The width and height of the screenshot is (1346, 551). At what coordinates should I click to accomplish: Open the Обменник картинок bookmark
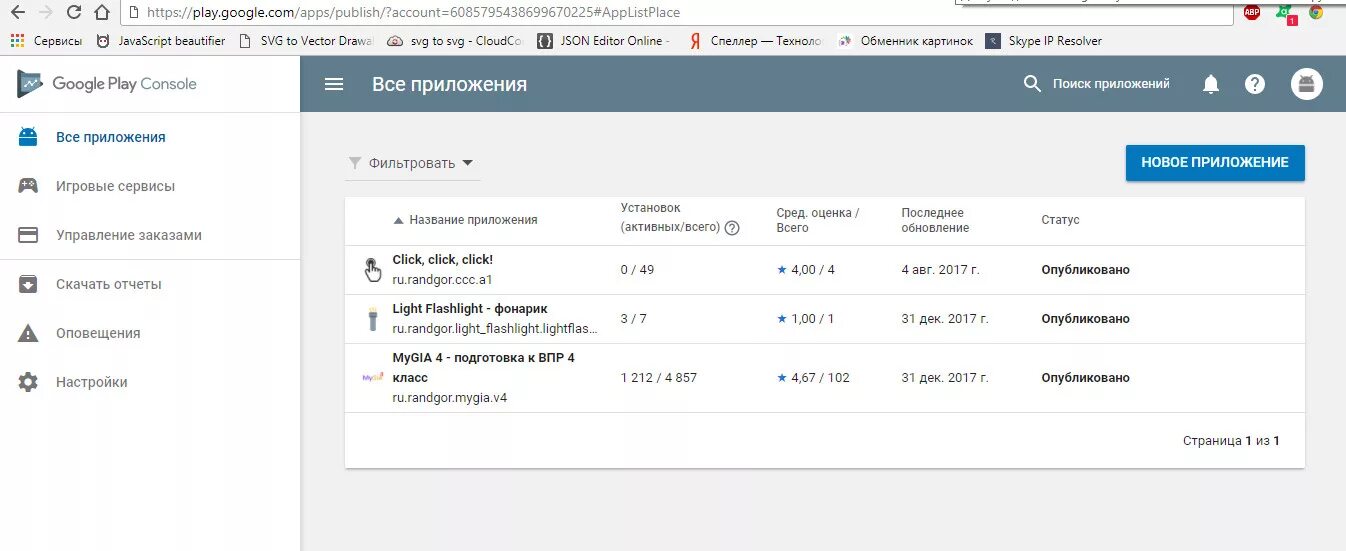coord(905,41)
